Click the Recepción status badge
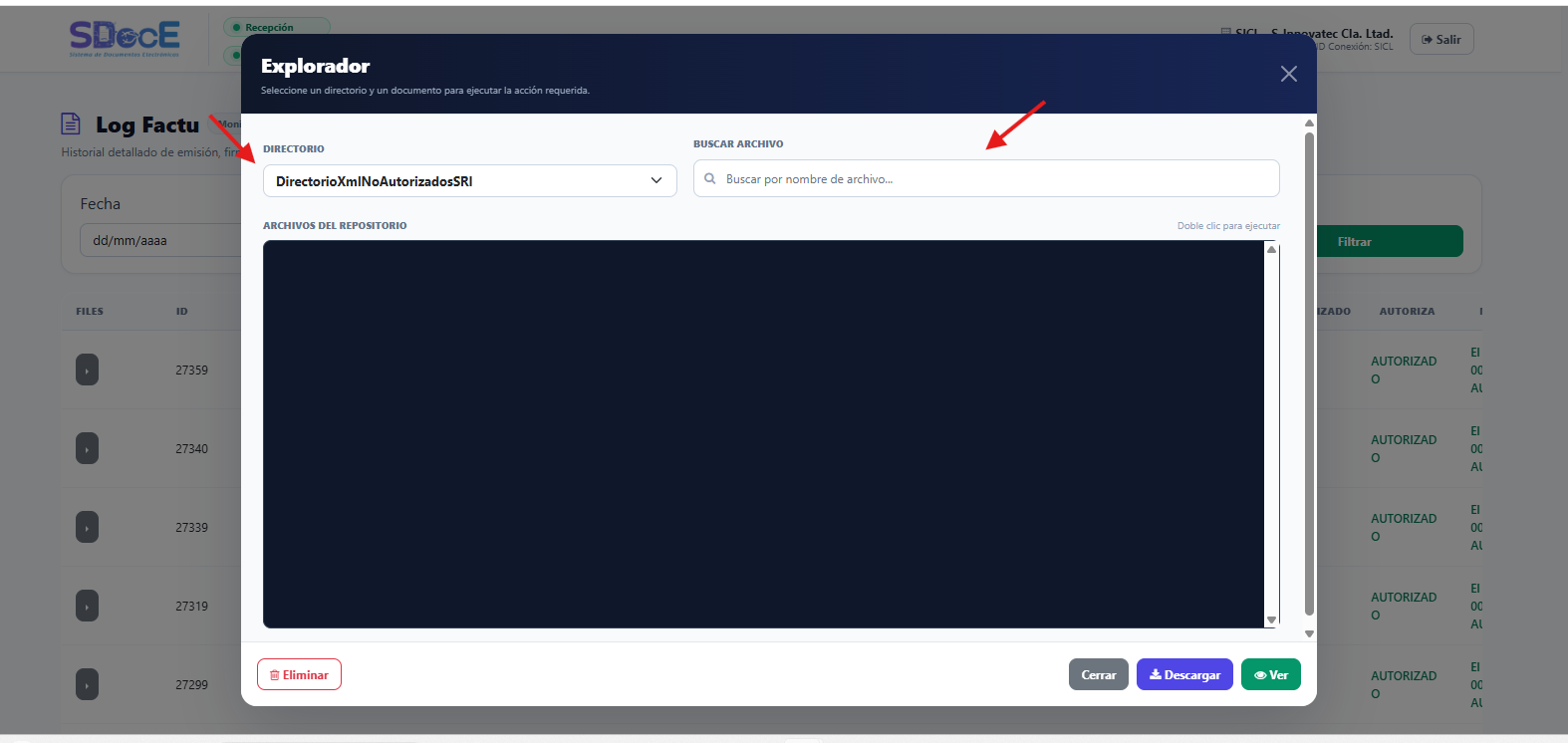Image resolution: width=1568 pixels, height=743 pixels. tap(276, 27)
